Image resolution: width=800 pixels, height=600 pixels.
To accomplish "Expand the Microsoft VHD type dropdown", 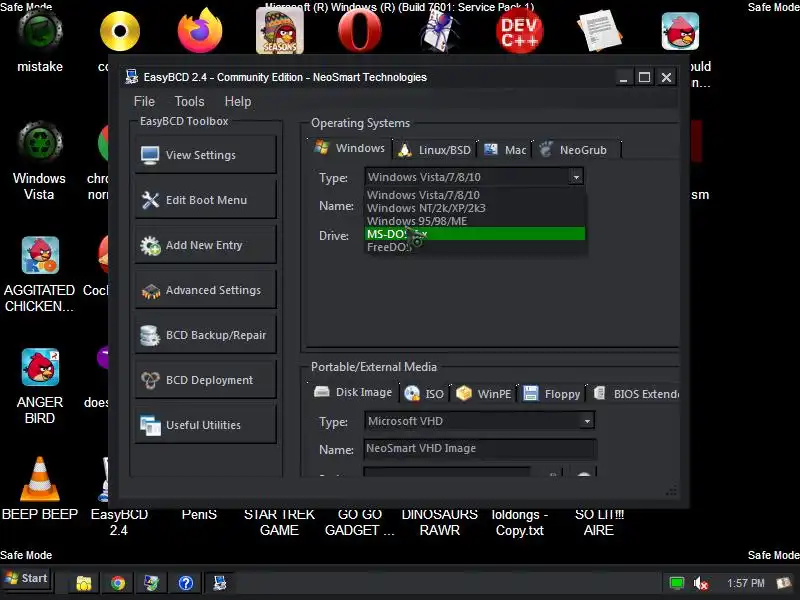I will 587,421.
